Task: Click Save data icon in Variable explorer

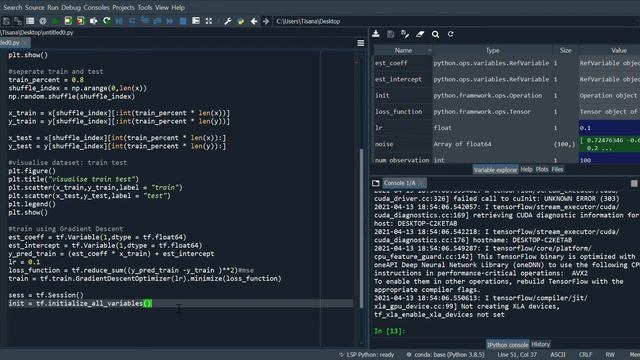Action: tap(391, 34)
